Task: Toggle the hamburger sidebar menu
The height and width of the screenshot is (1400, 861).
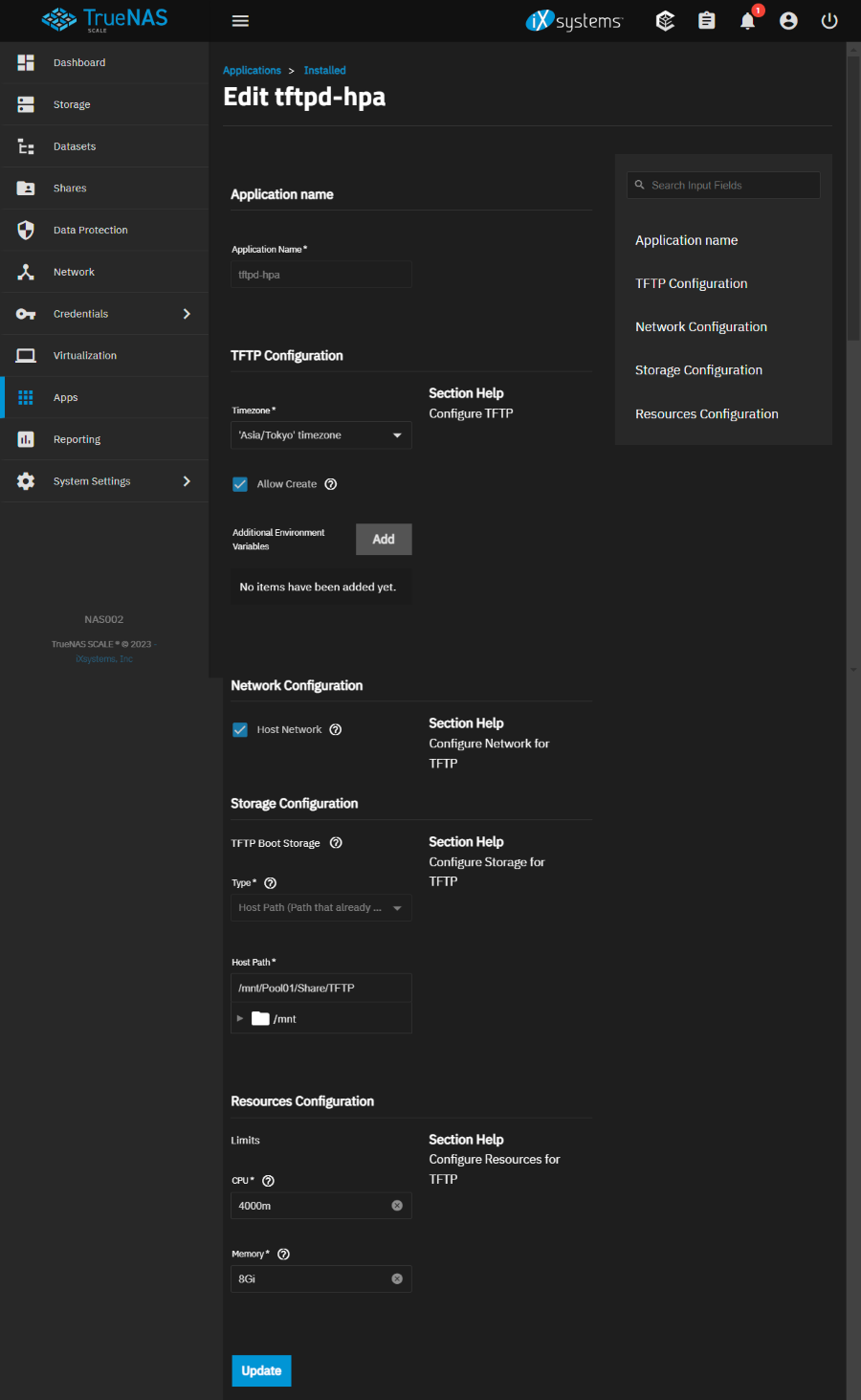Action: pyautogui.click(x=240, y=21)
